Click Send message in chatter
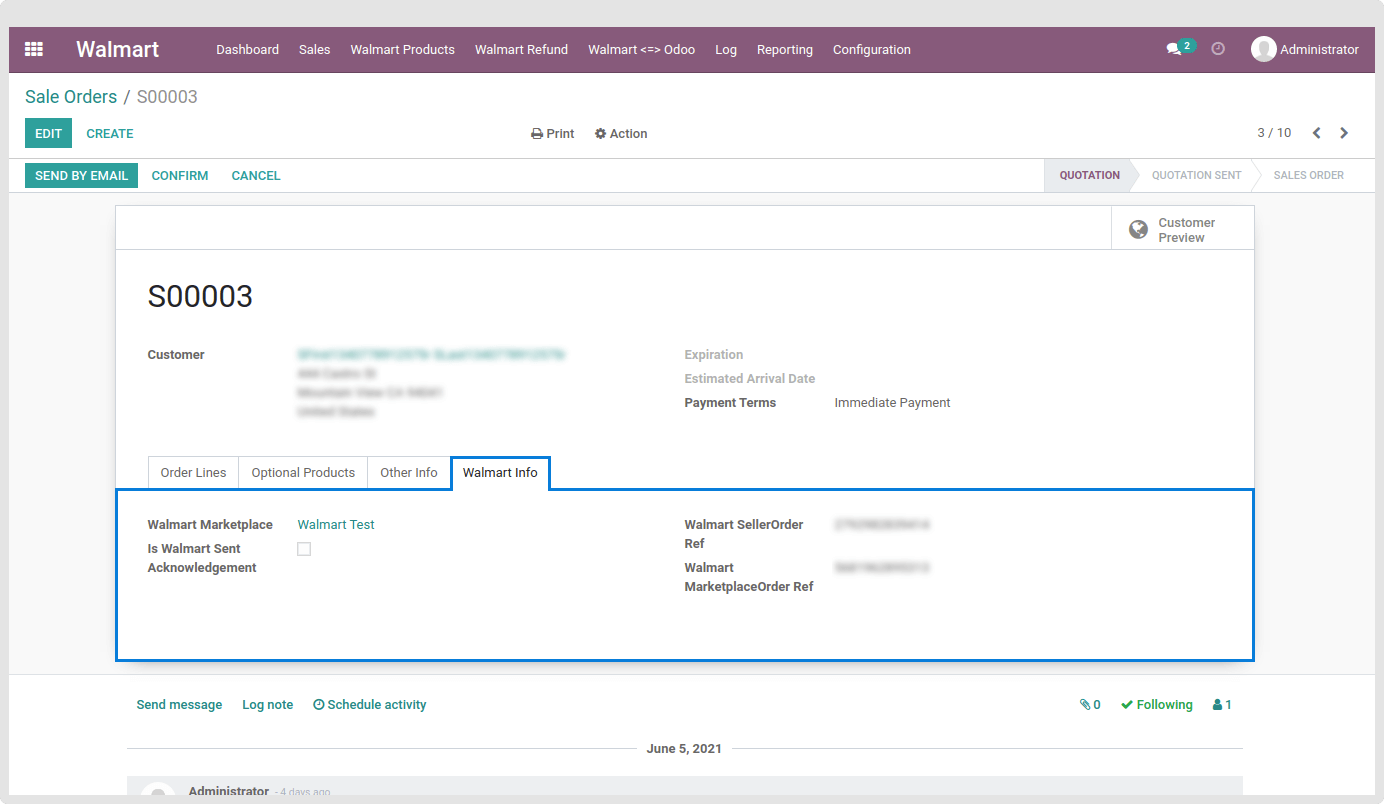The width and height of the screenshot is (1384, 804). (179, 705)
